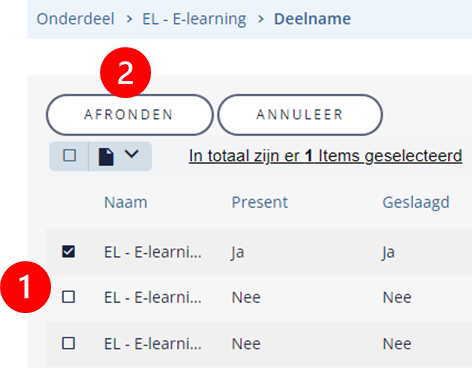Click the red step 2 marker
472x368 pixels.
pyautogui.click(x=126, y=72)
